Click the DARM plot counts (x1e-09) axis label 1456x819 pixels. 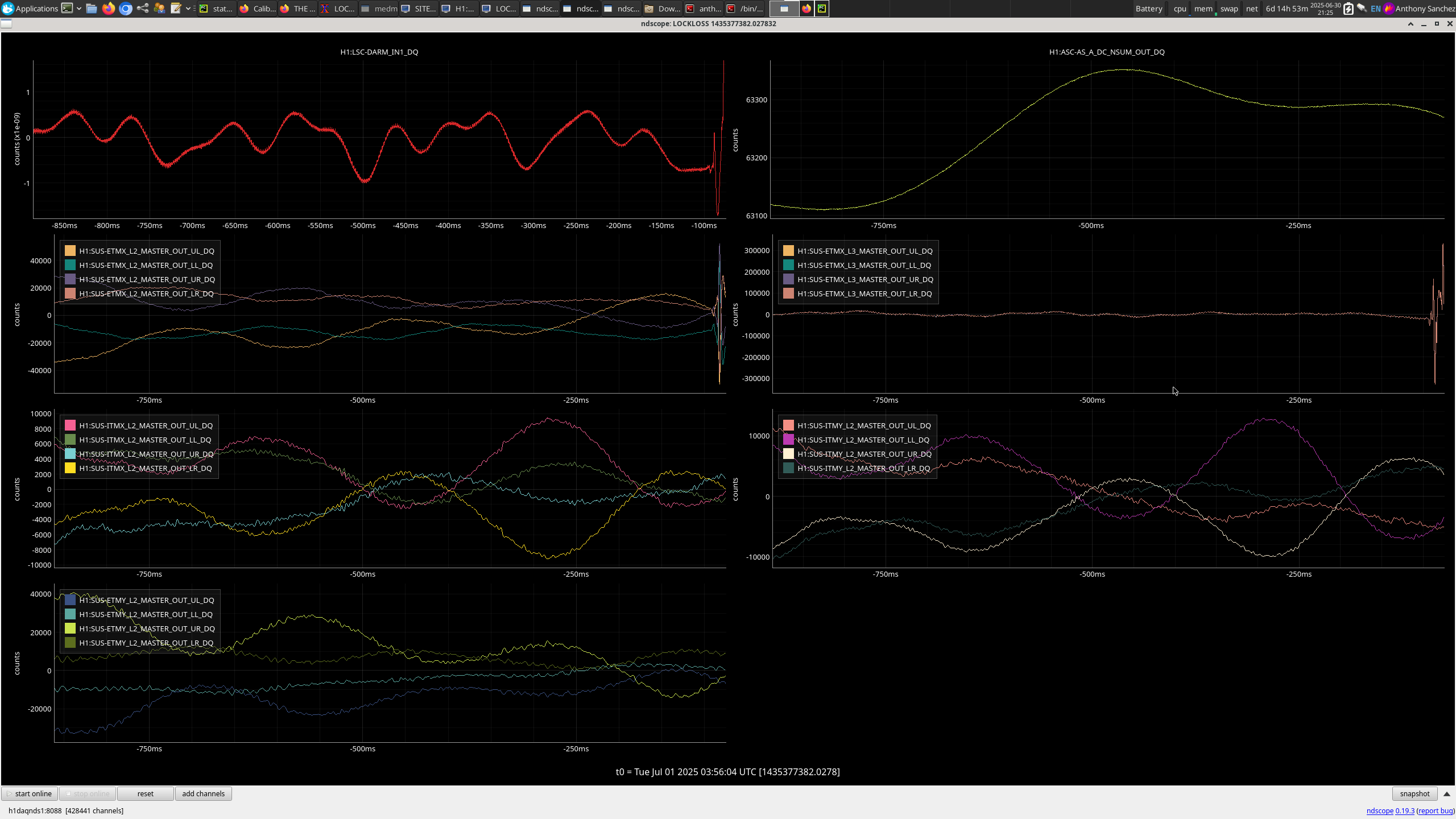point(16,139)
